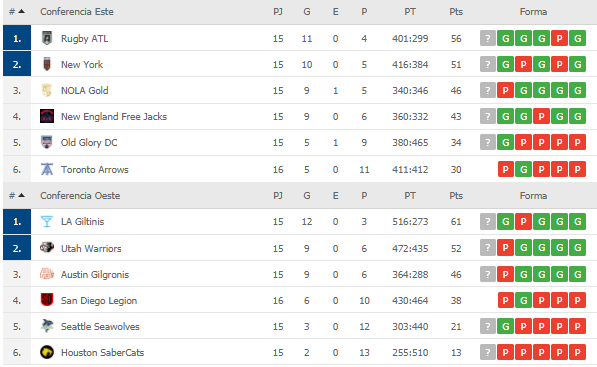Sort Conferencia Este table by G column
The height and width of the screenshot is (367, 597).
click(x=306, y=12)
